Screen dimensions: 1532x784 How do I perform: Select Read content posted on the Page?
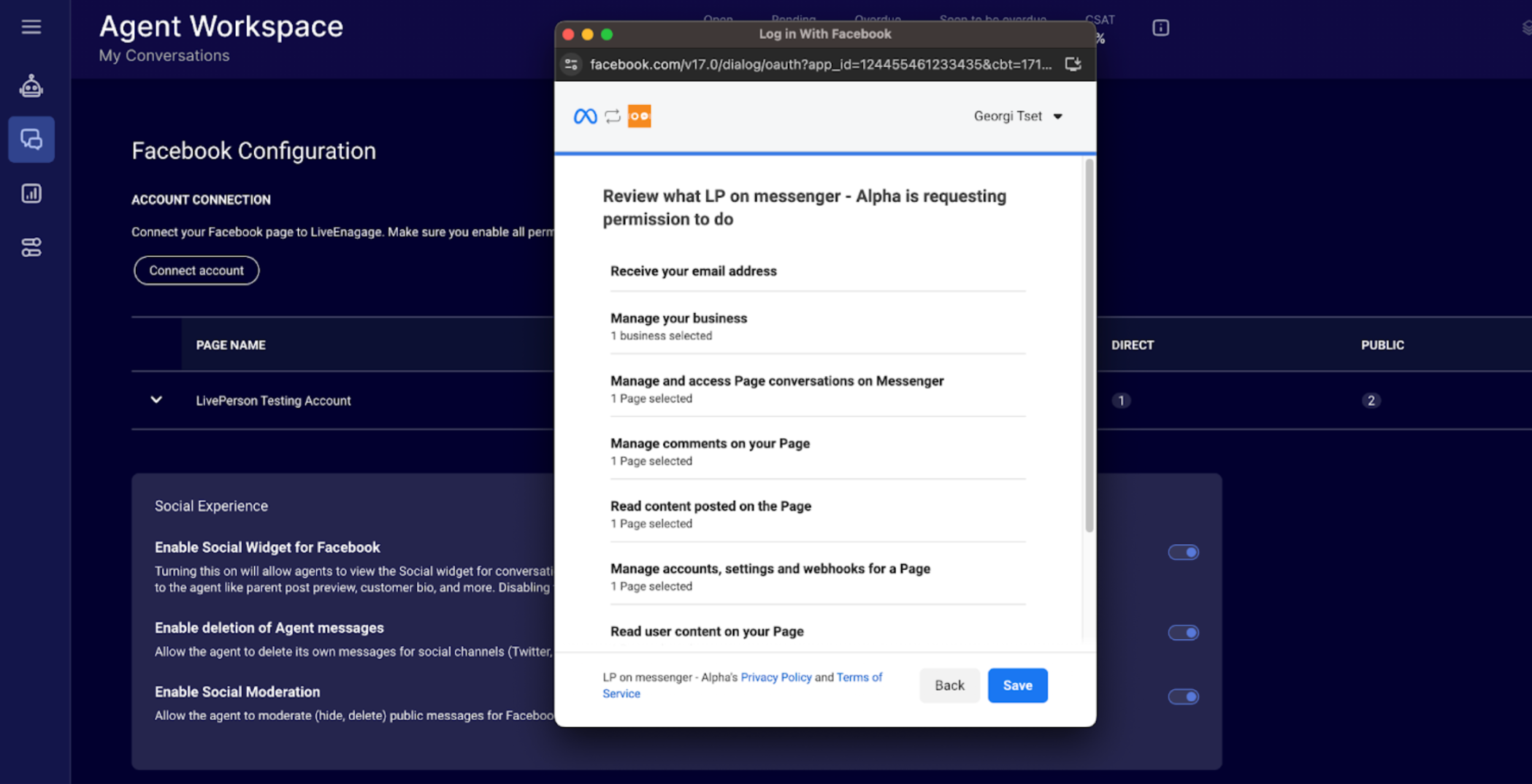tap(818, 514)
